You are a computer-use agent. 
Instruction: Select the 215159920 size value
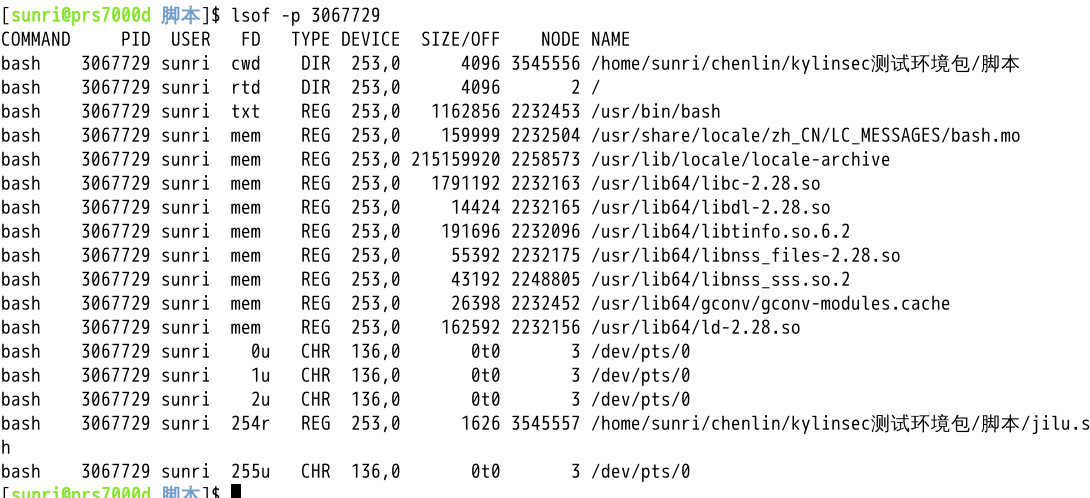coord(455,159)
